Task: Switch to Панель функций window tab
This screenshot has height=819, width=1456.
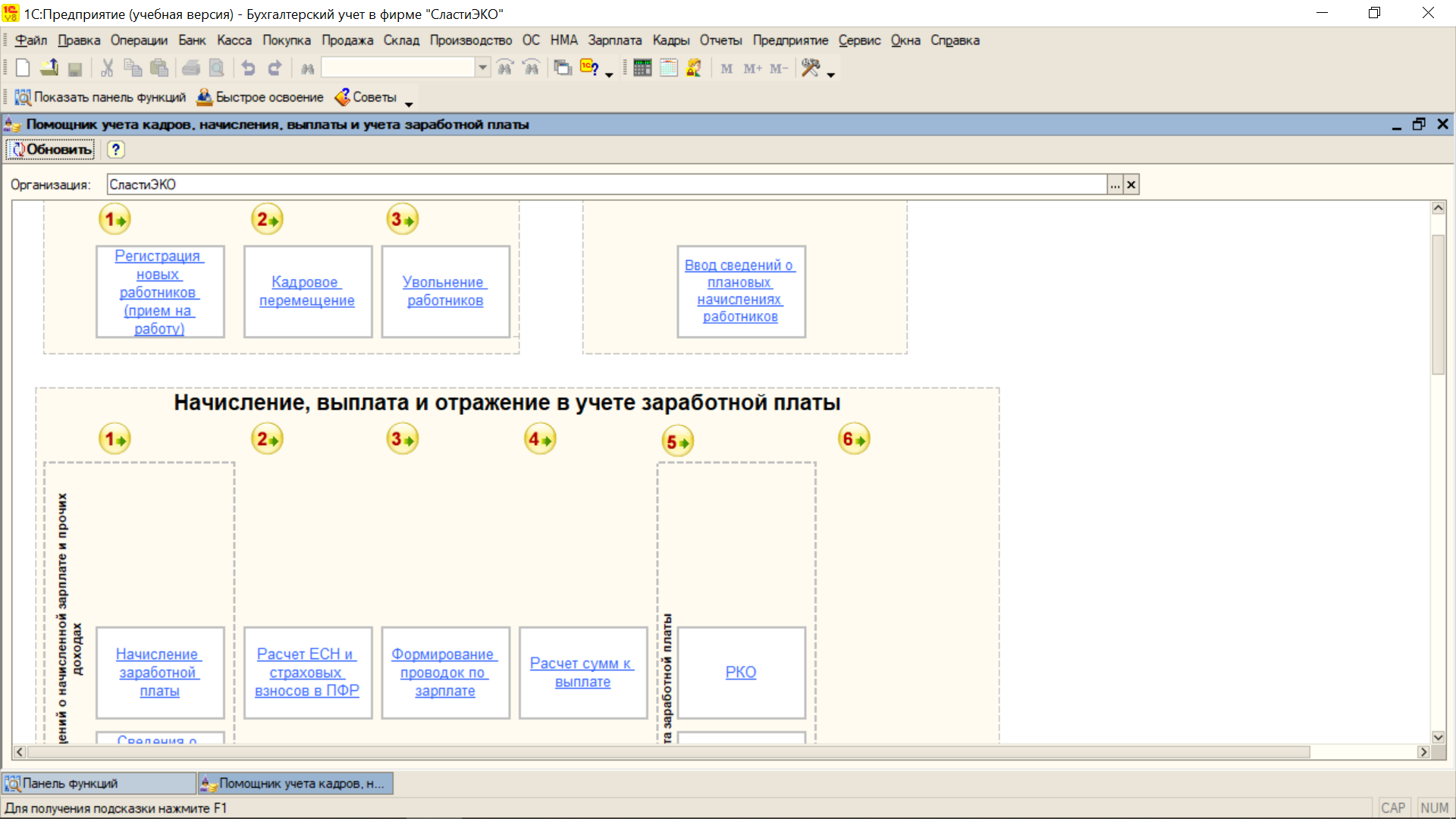Action: [x=99, y=783]
